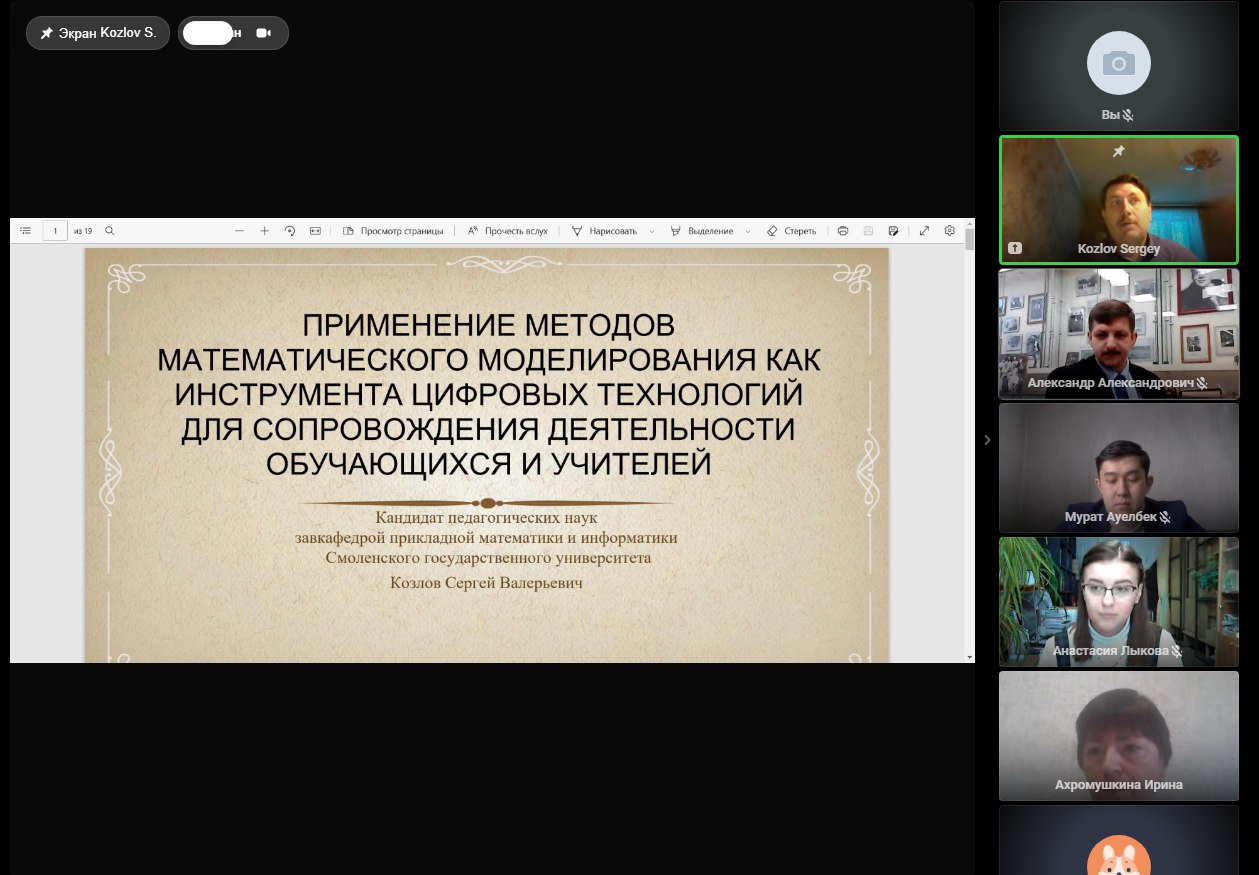Click the PDF search magnifier icon
Image resolution: width=1259 pixels, height=875 pixels.
coord(110,231)
